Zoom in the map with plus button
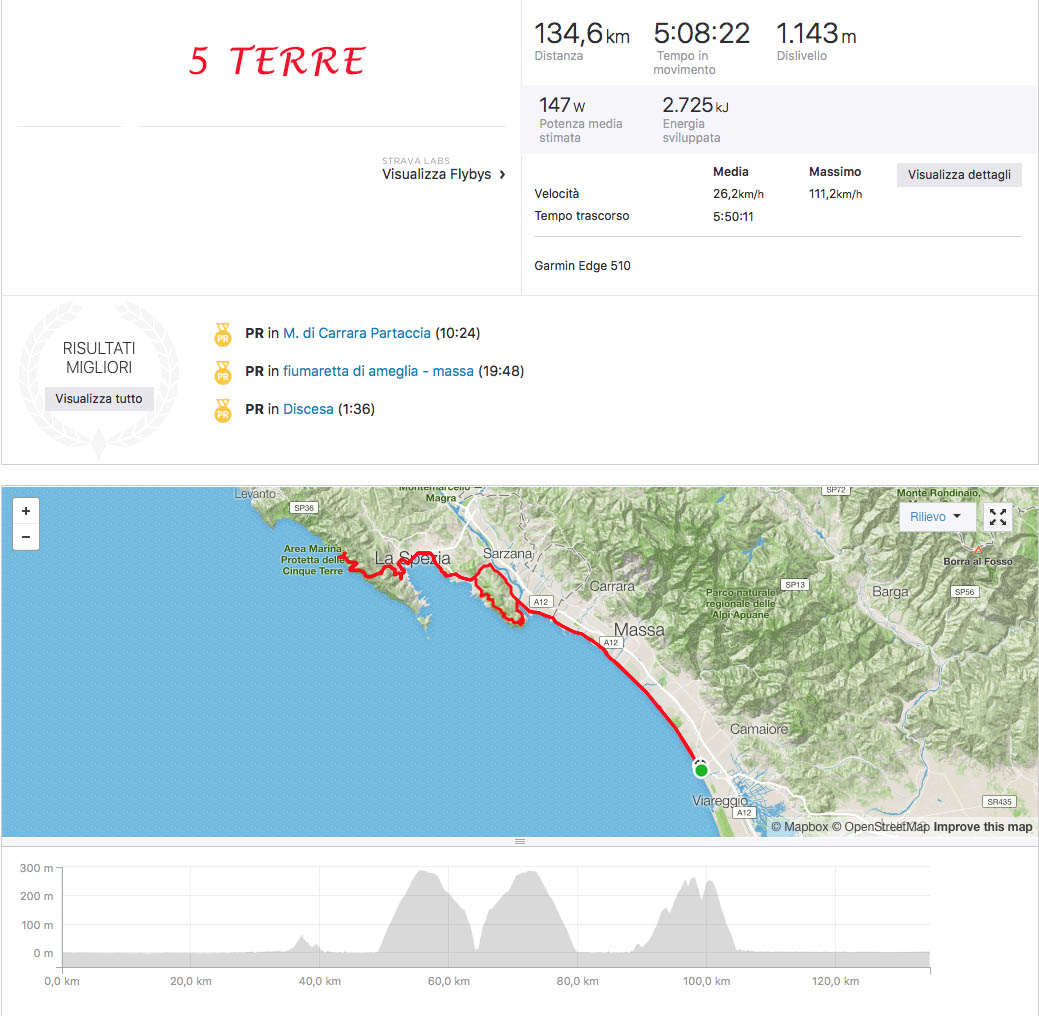 (26, 511)
